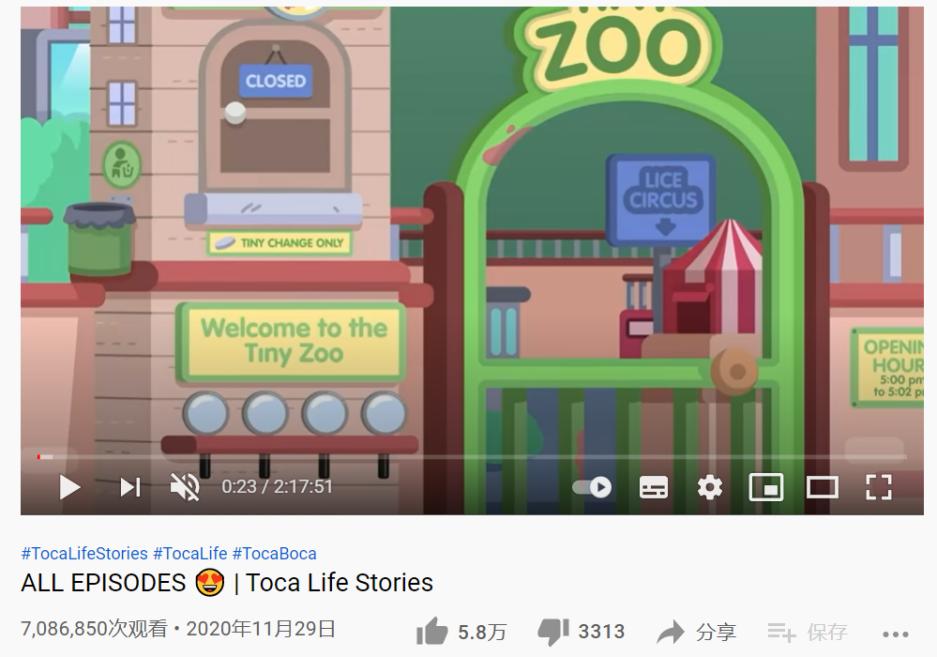Save video to playlist via 保存

tap(807, 632)
